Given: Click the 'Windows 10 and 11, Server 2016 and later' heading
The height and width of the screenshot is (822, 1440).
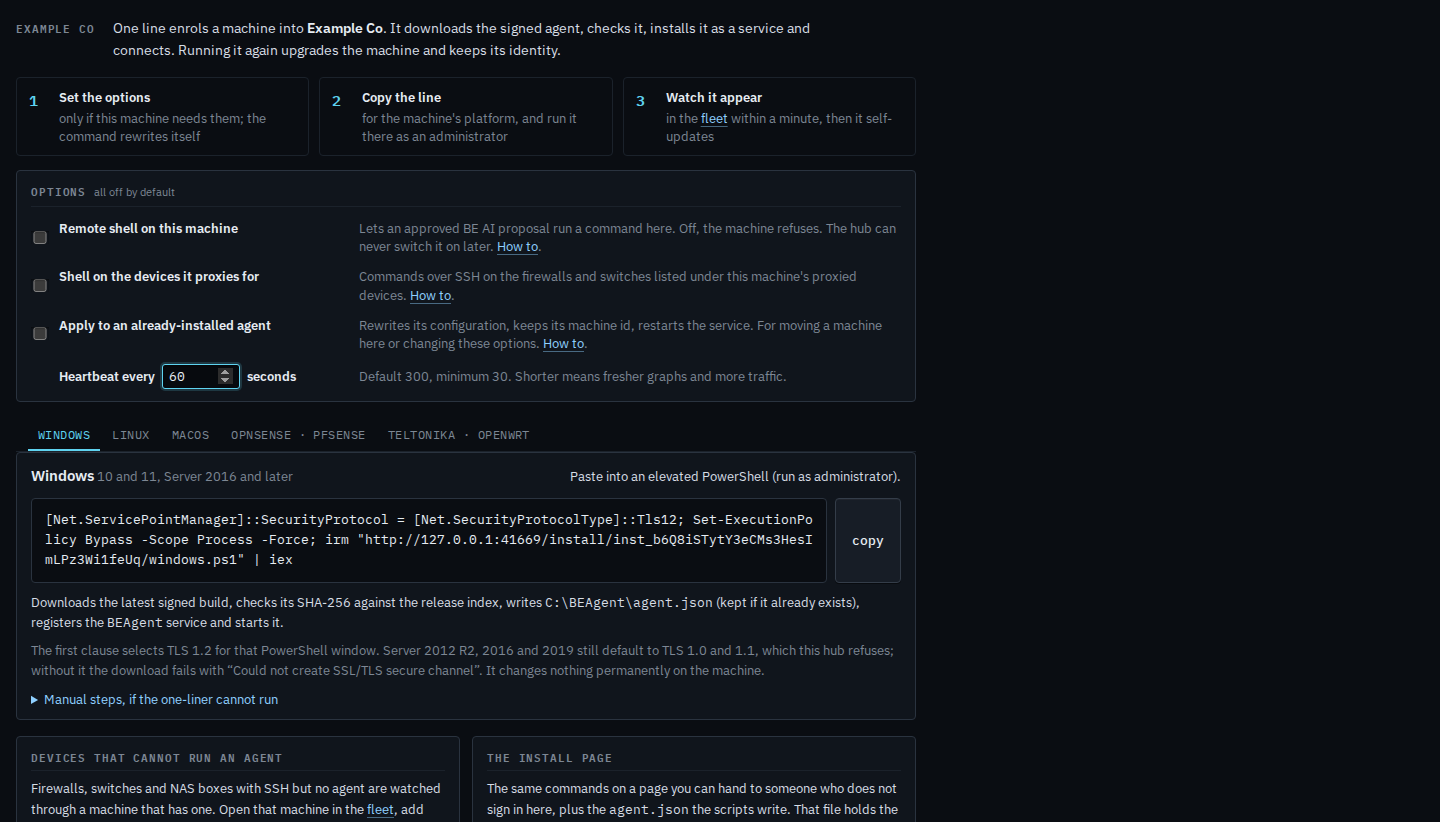Looking at the screenshot, I should point(162,477).
